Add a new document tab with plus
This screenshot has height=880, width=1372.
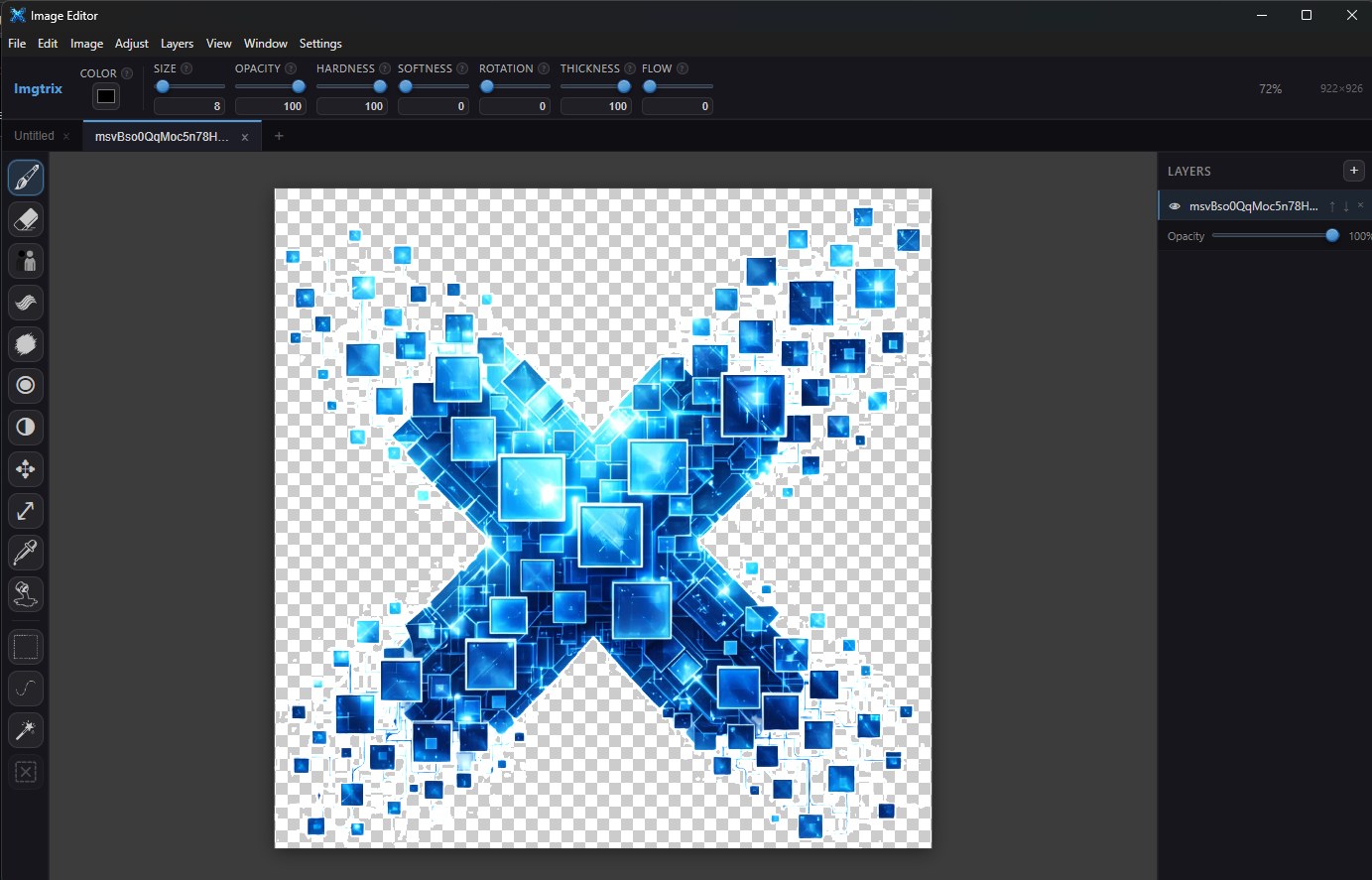pos(279,136)
